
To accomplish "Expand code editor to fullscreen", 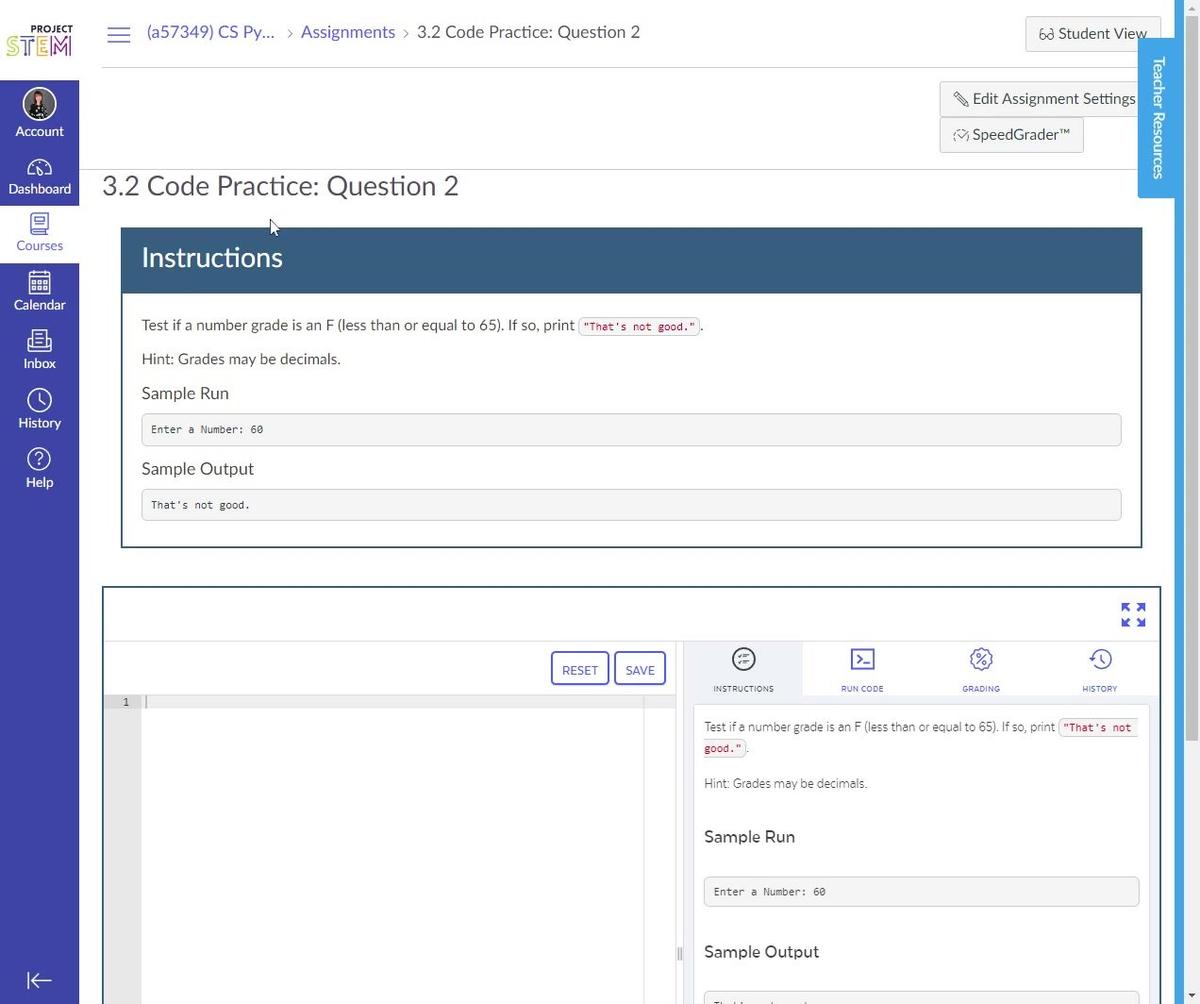I will [x=1133, y=615].
